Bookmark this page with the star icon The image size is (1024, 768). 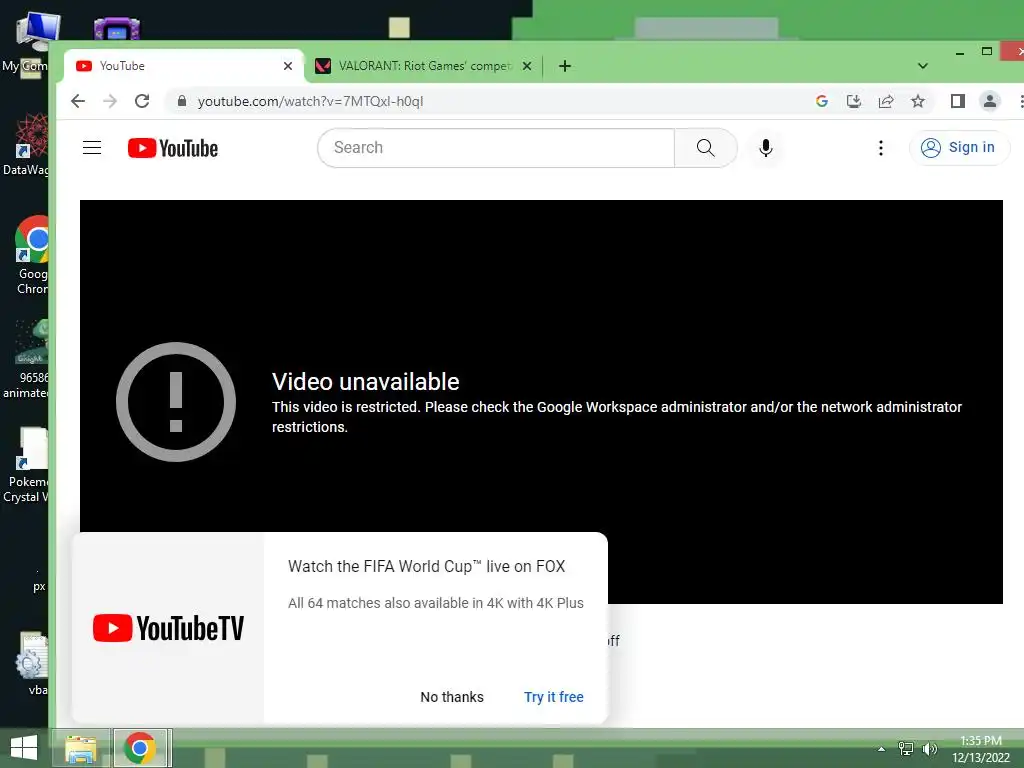tap(918, 101)
